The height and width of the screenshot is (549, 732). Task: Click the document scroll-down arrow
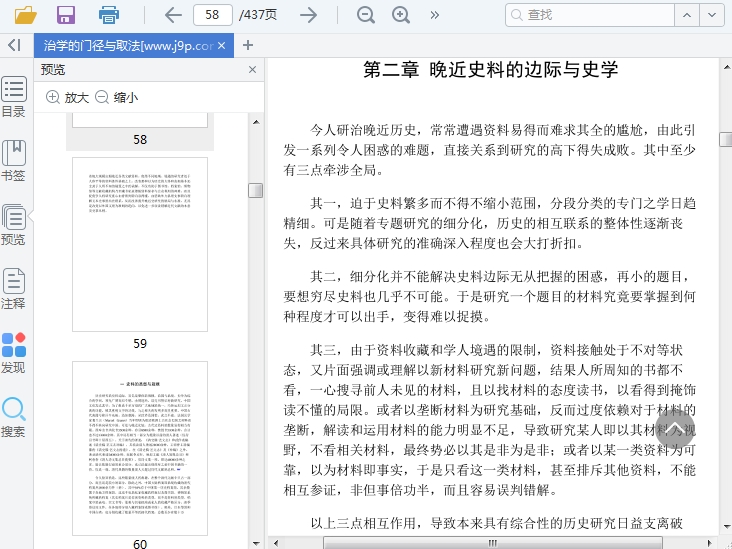tap(726, 527)
